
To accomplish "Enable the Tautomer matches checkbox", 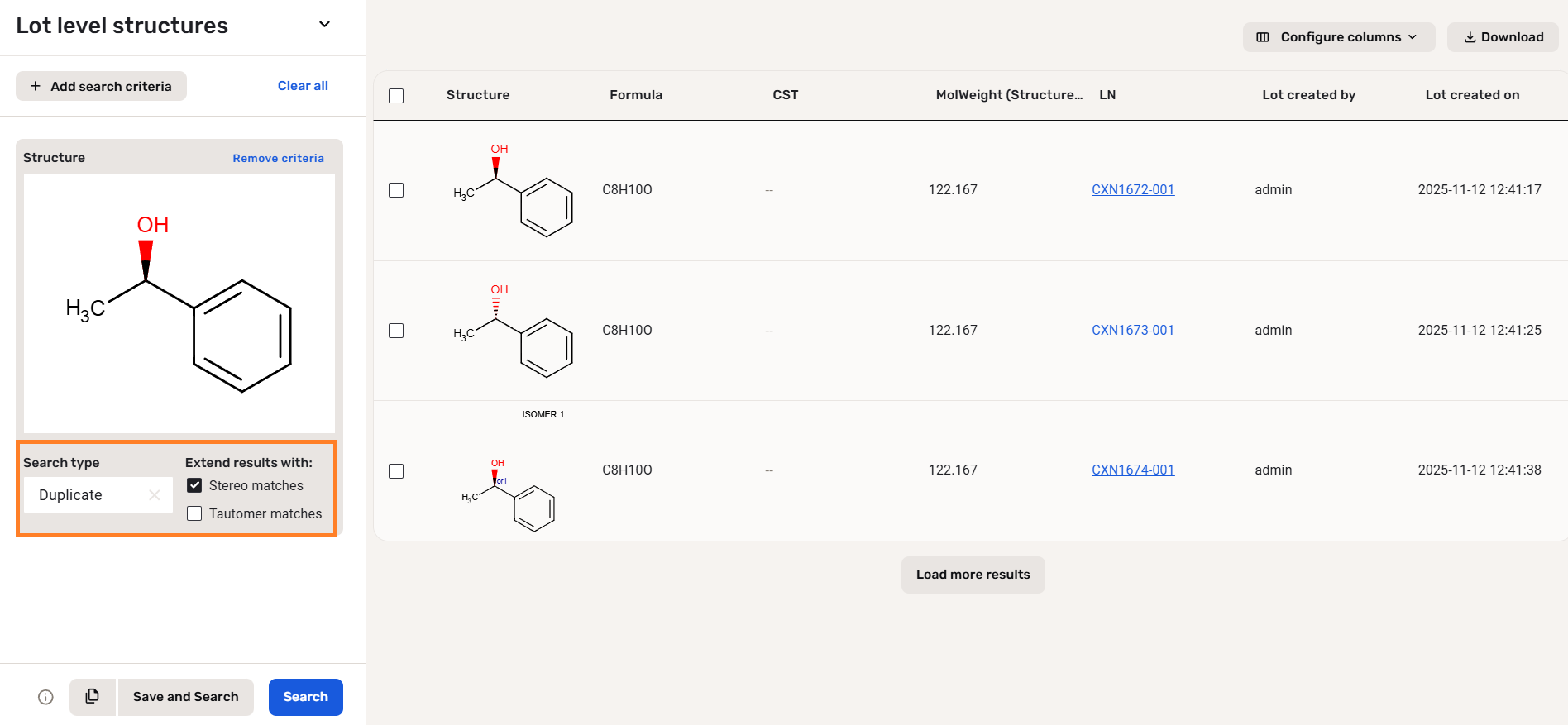I will click(x=195, y=514).
